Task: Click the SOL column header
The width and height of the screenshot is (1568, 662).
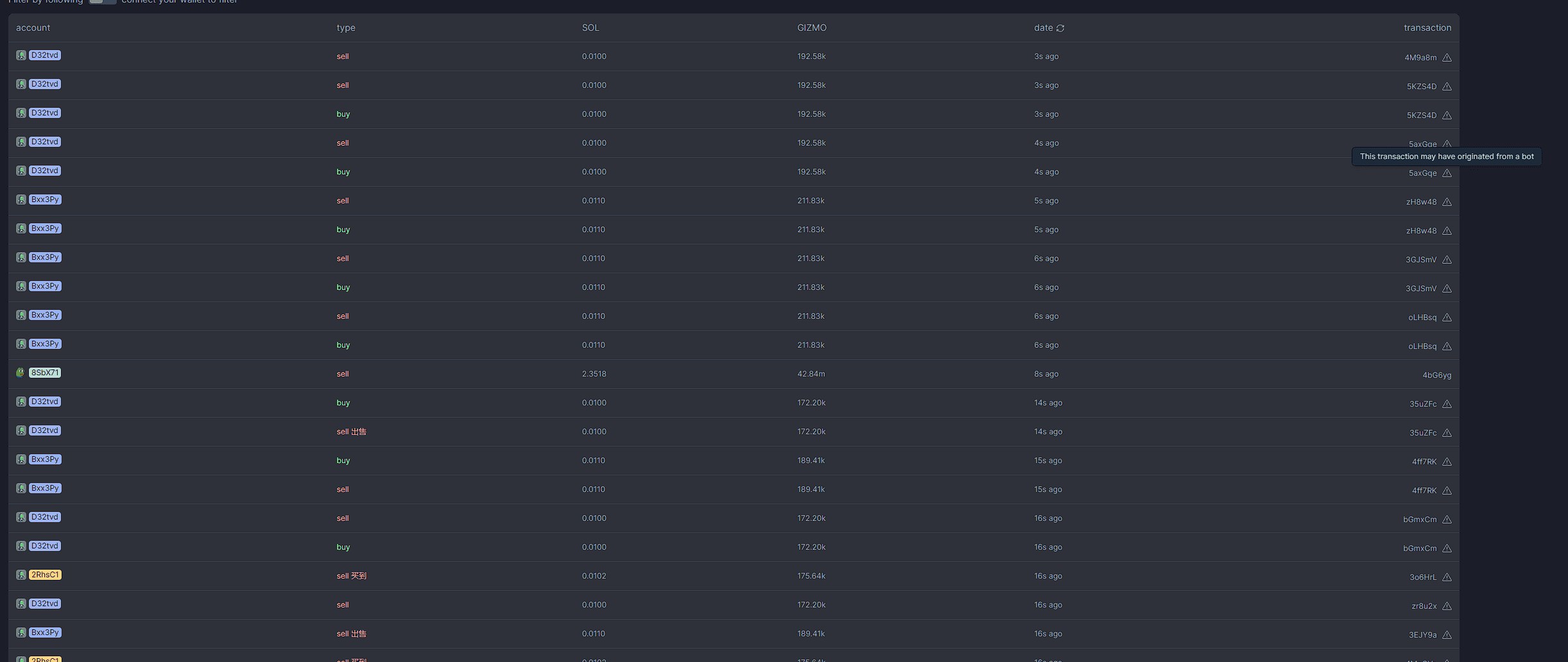Action: pos(590,28)
